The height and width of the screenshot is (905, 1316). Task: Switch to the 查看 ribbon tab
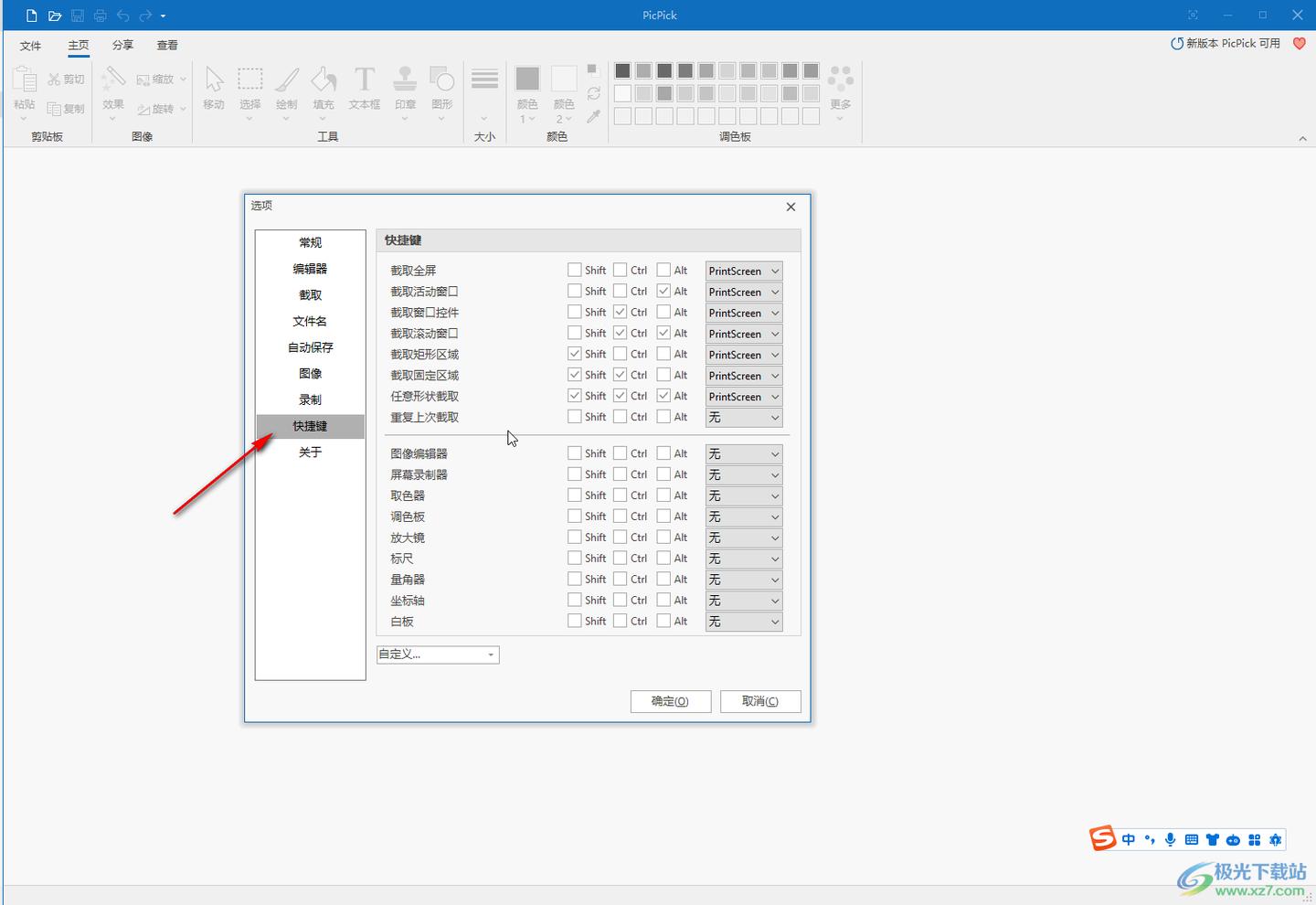167,45
